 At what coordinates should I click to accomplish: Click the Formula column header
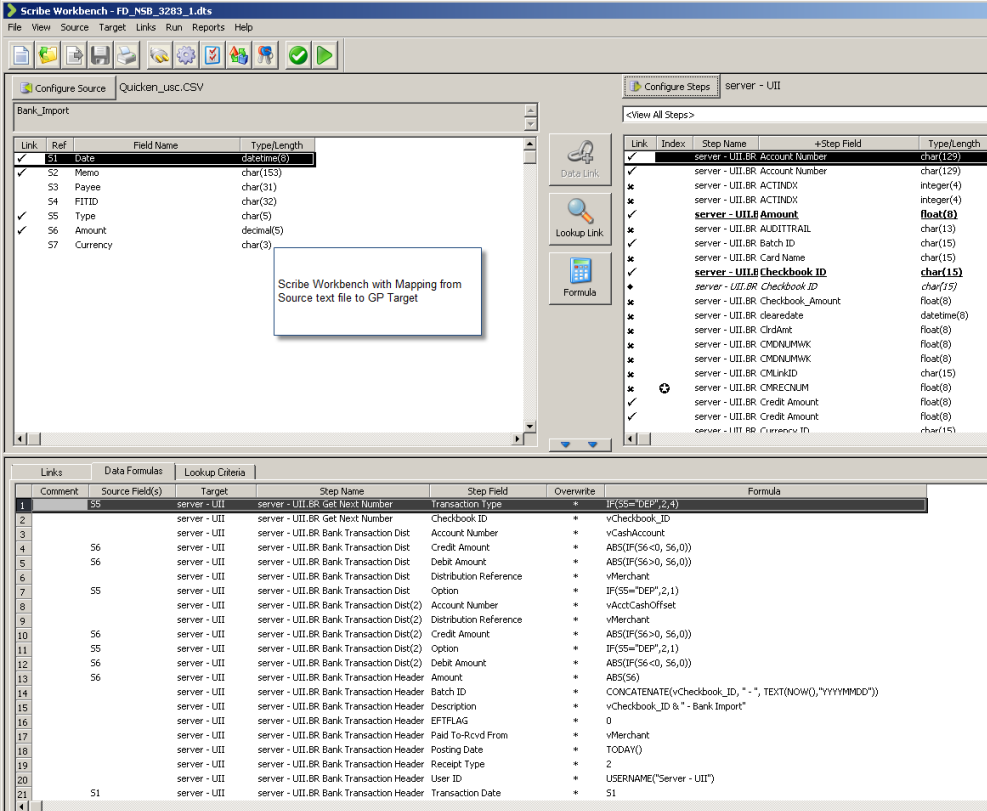click(x=764, y=491)
